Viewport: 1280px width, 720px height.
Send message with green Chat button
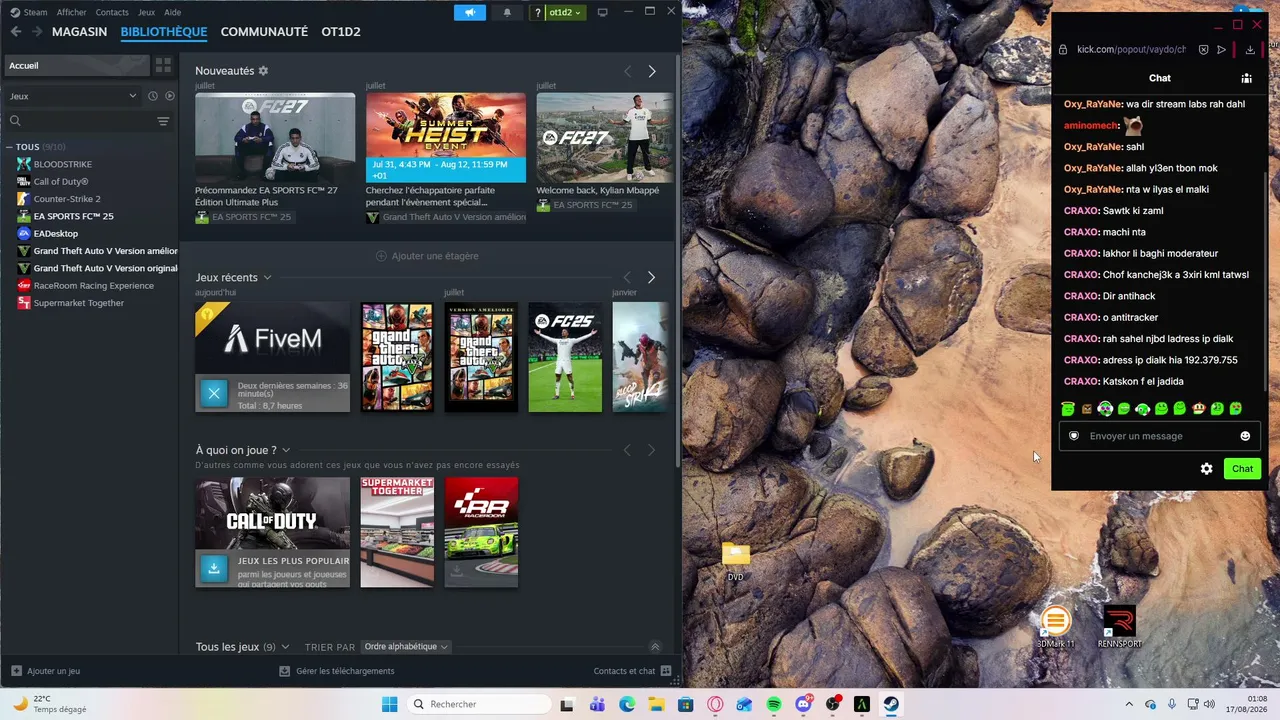pos(1242,468)
